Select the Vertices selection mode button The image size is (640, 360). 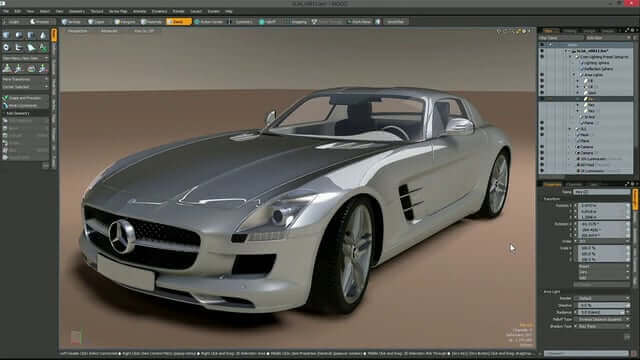click(71, 22)
